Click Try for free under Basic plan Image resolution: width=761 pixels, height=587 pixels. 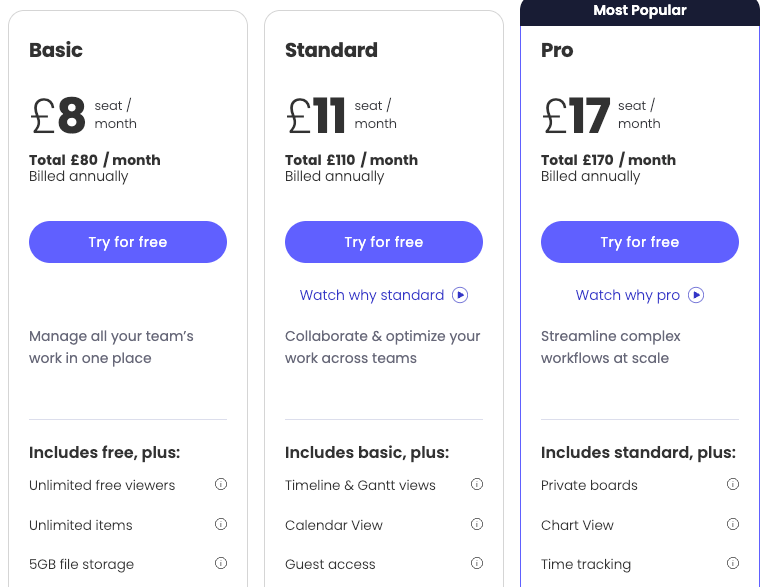[x=128, y=242]
